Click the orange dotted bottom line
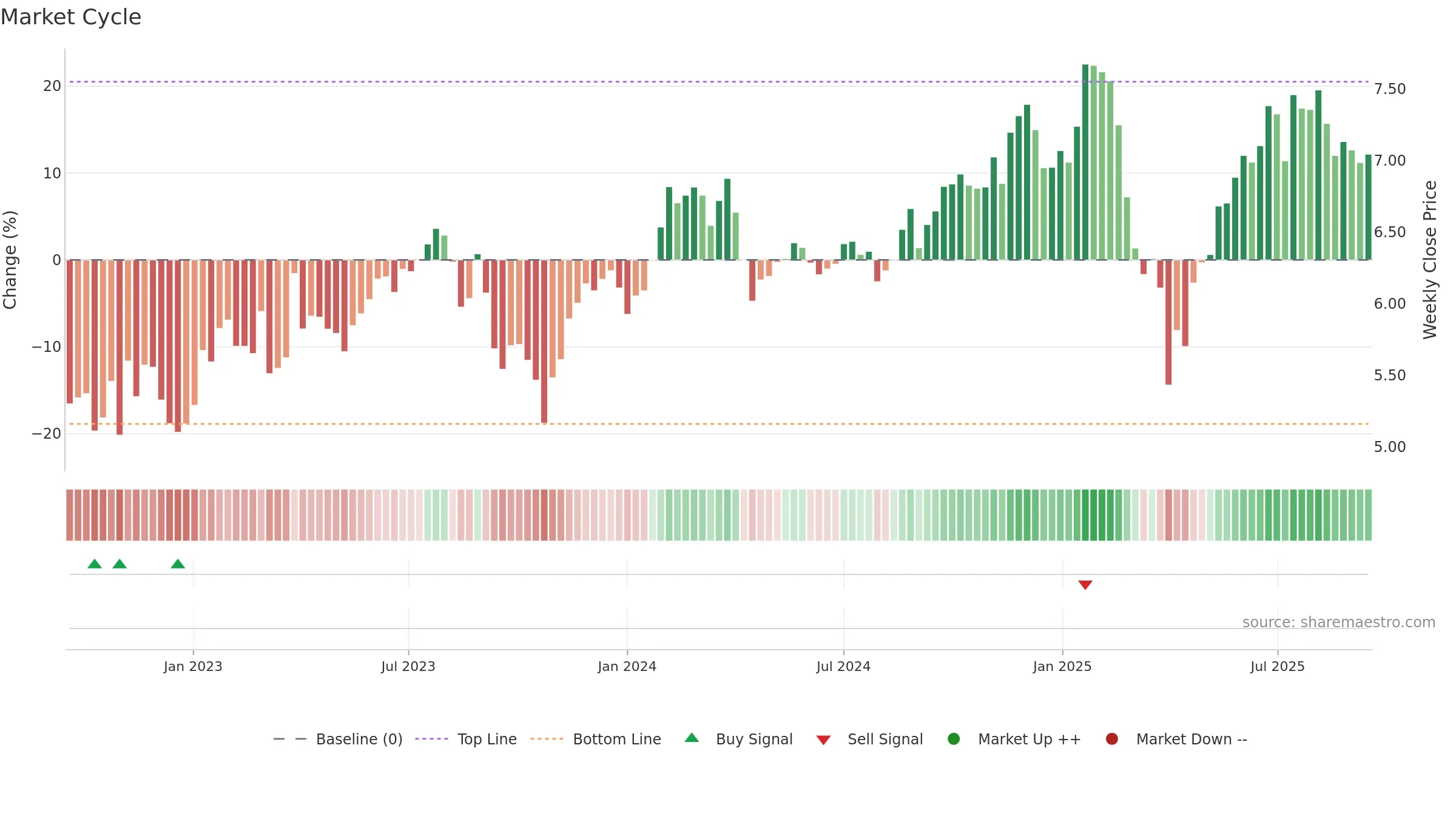Viewport: 1456px width, 819px height. pos(719,423)
